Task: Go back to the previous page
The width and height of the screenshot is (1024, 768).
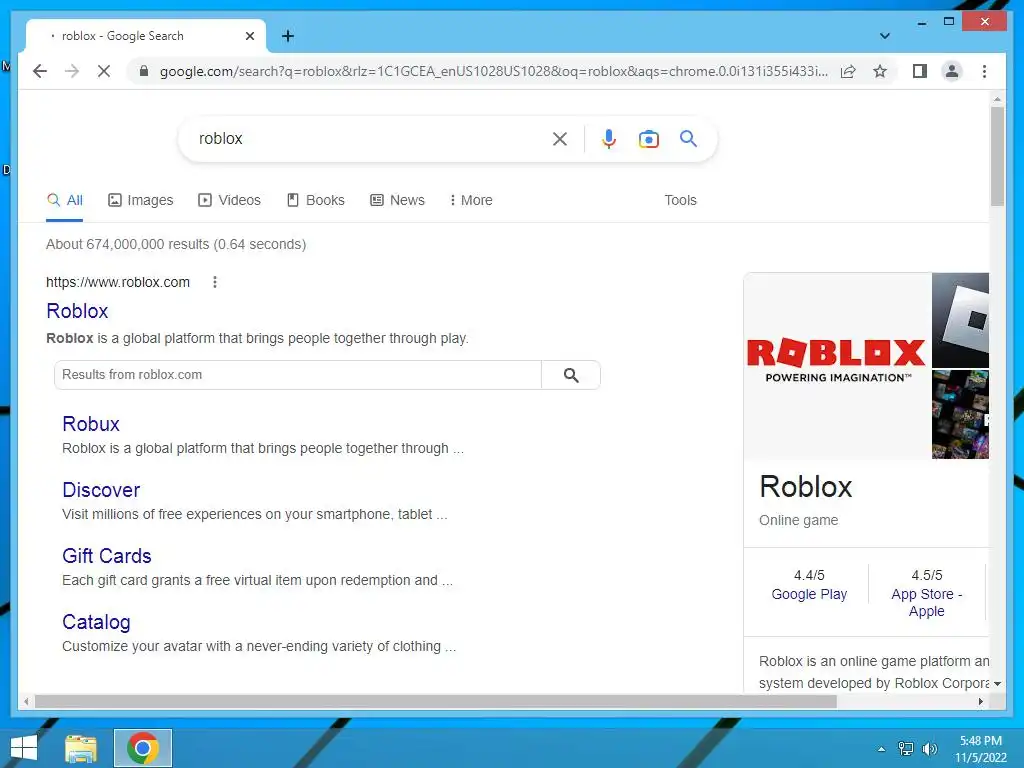Action: point(40,71)
